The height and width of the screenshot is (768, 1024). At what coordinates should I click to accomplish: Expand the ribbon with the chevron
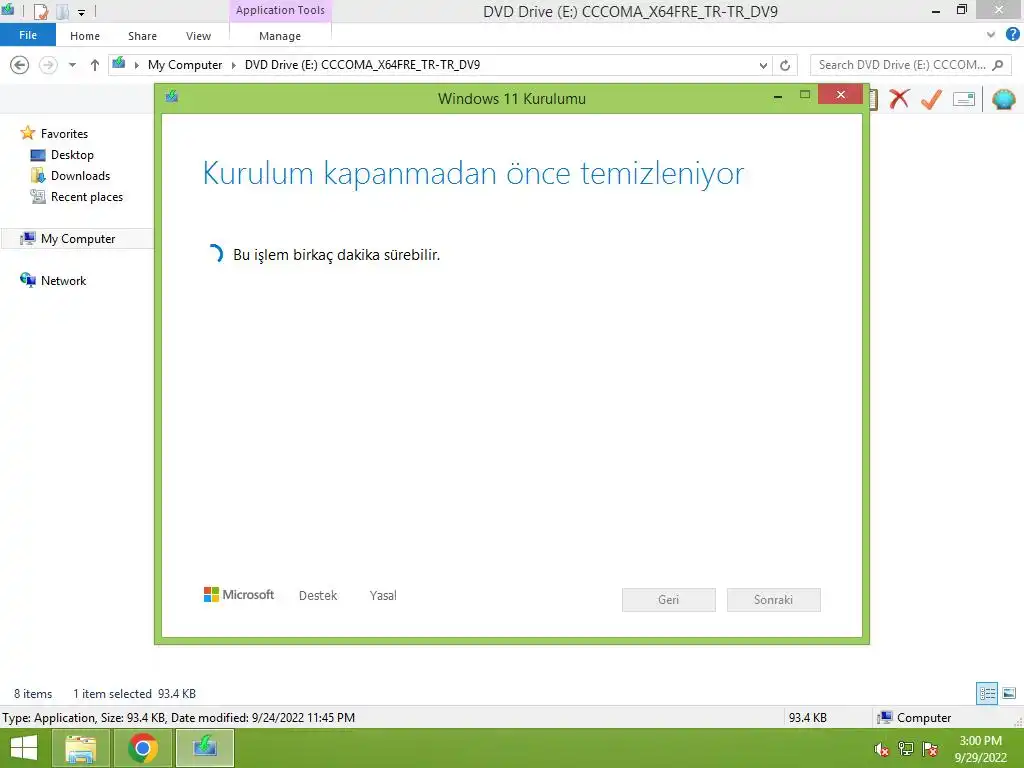(x=991, y=35)
